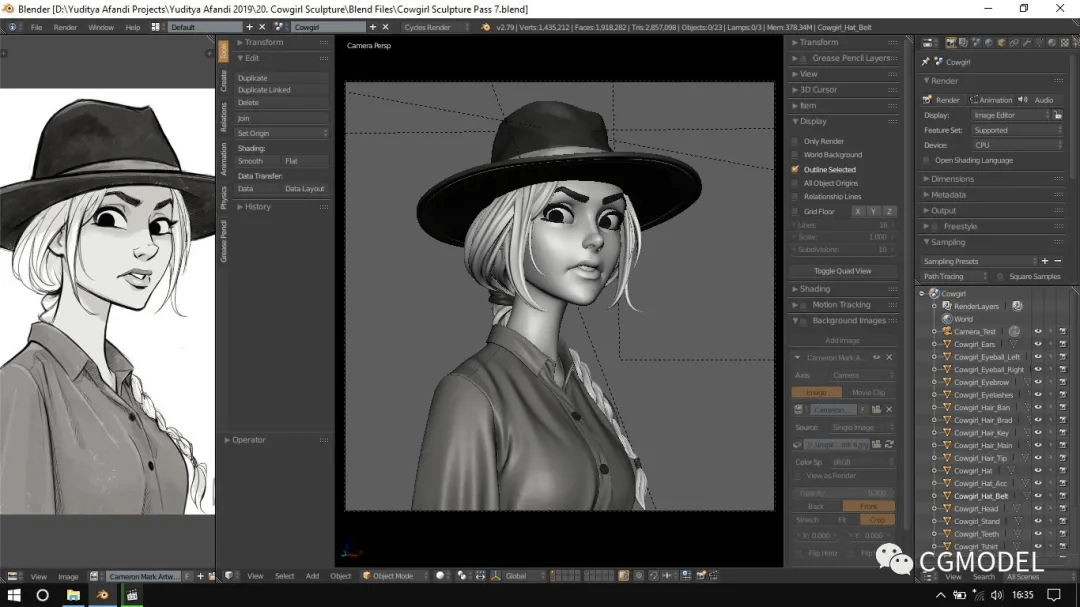
Task: Click the Blender info icon left of File
Action: [x=12, y=27]
